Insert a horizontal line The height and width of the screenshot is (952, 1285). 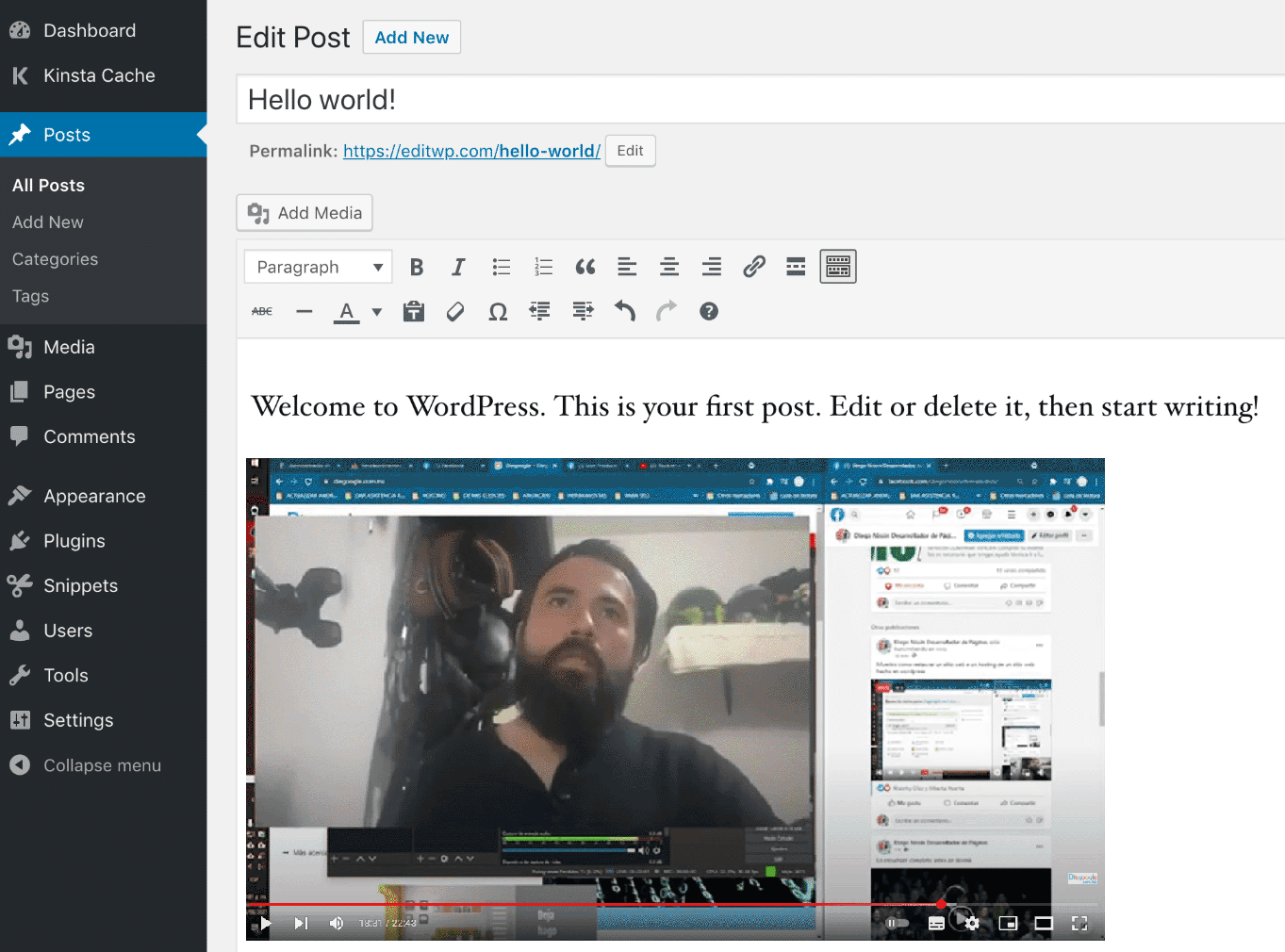304,311
